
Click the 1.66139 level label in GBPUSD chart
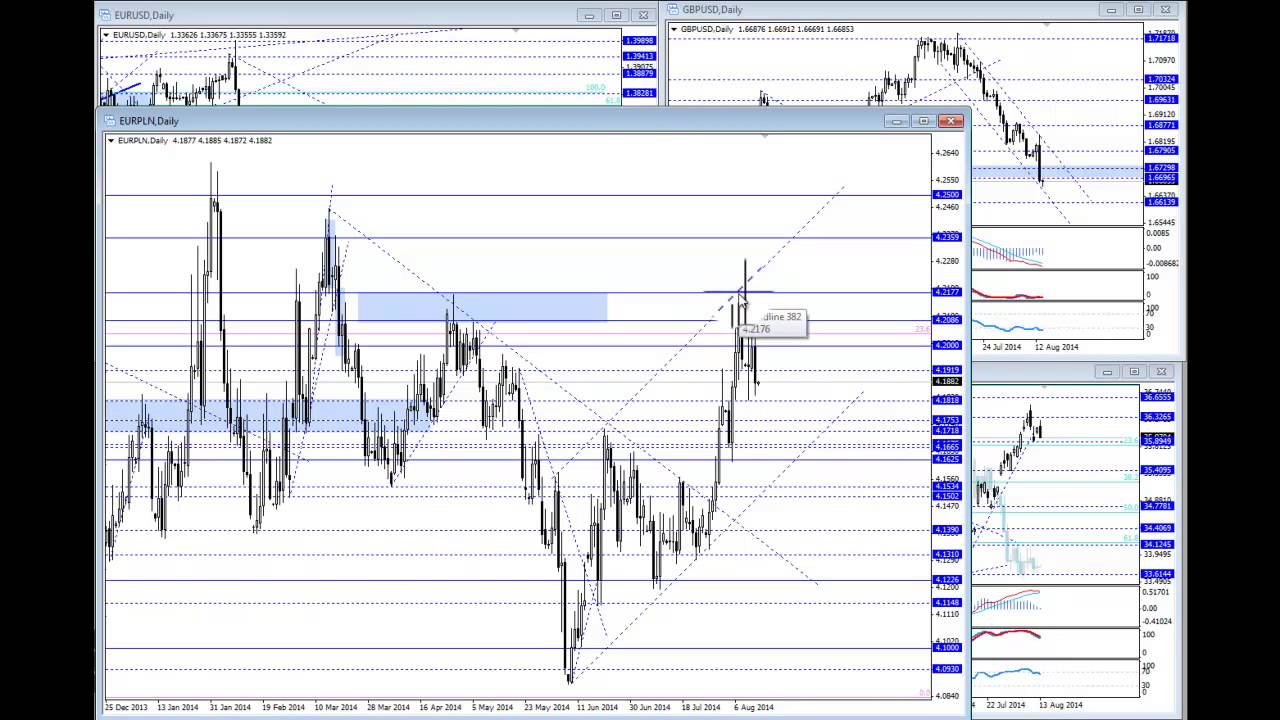(1162, 202)
